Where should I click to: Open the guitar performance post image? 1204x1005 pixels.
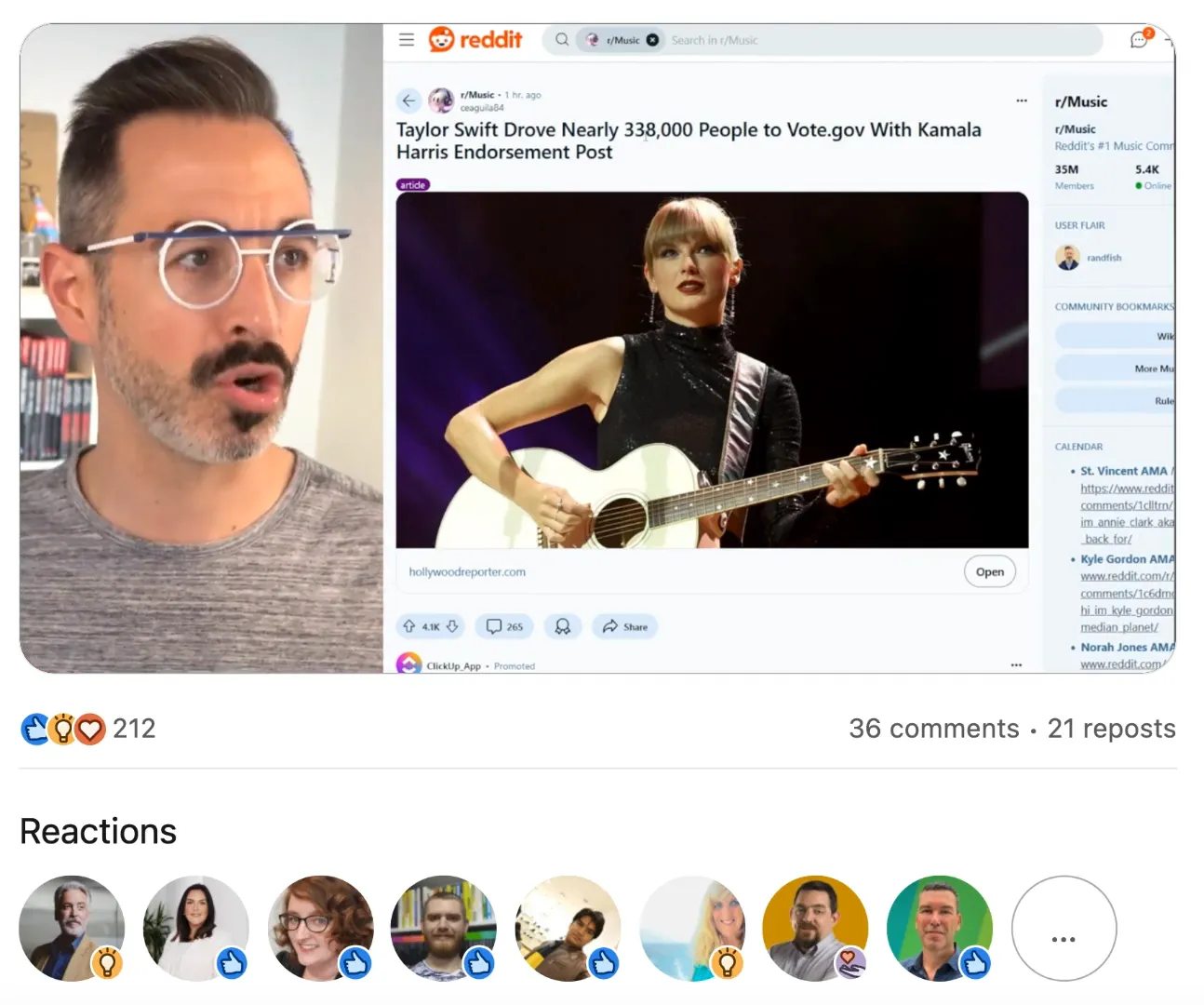pyautogui.click(x=712, y=370)
